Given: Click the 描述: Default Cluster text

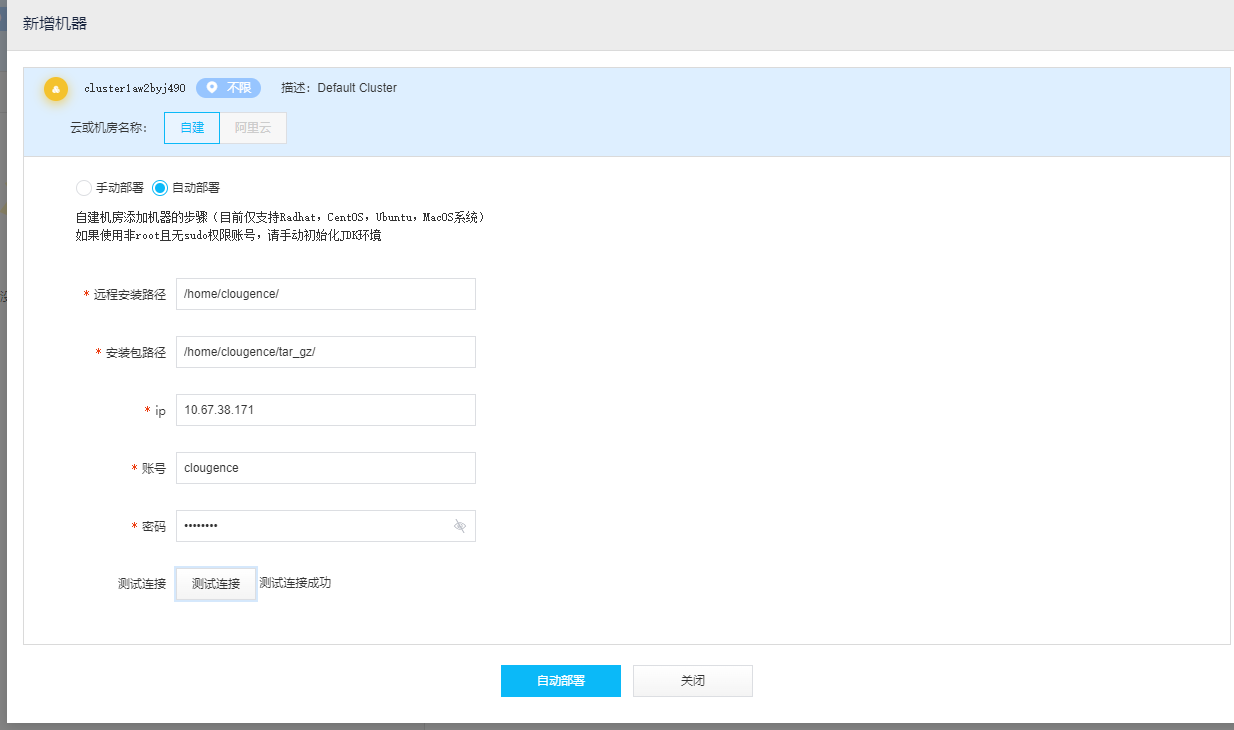Looking at the screenshot, I should pos(339,88).
